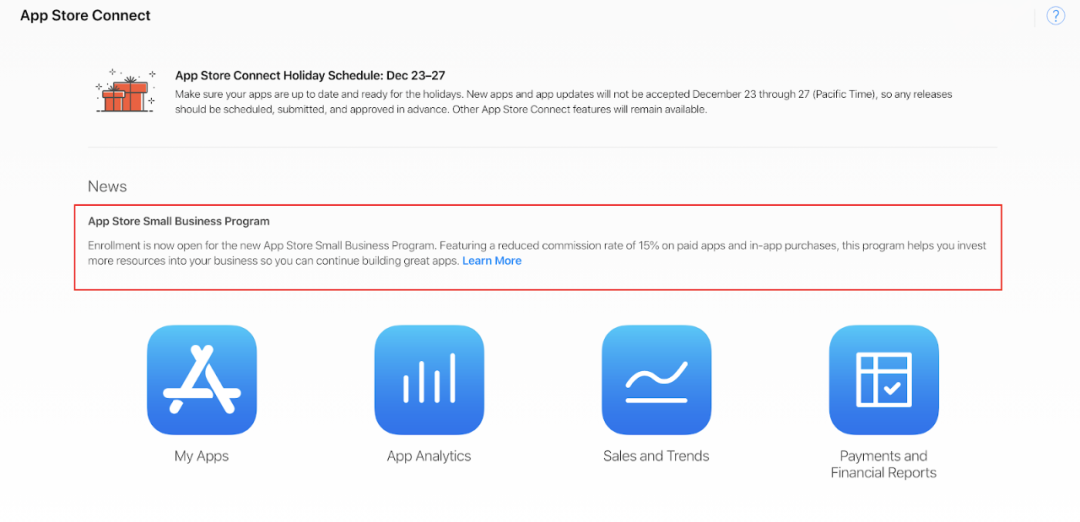Click the Holiday Schedule Dec 23–27 heading

(x=313, y=75)
